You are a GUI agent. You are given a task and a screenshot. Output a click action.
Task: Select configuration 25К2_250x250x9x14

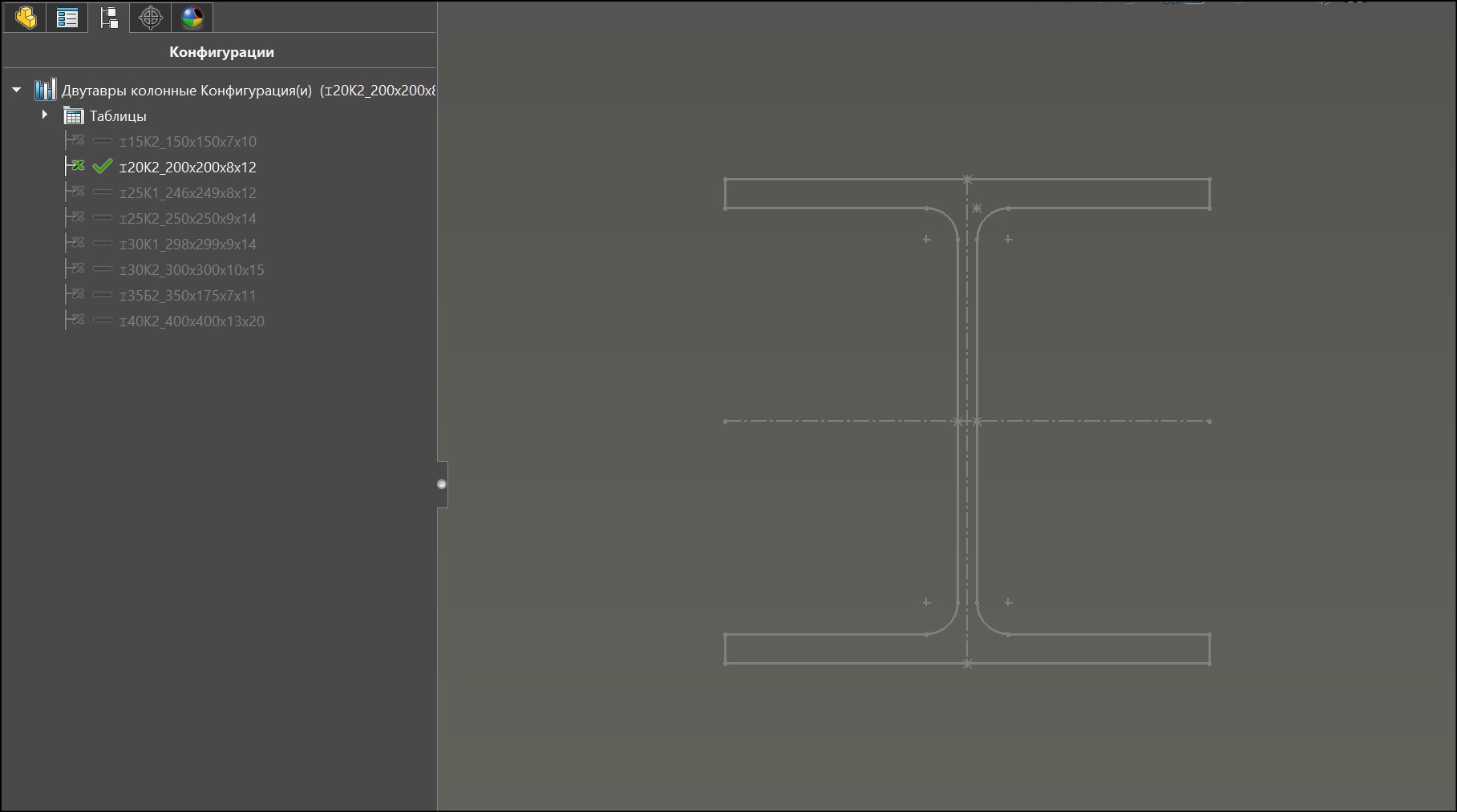[188, 219]
